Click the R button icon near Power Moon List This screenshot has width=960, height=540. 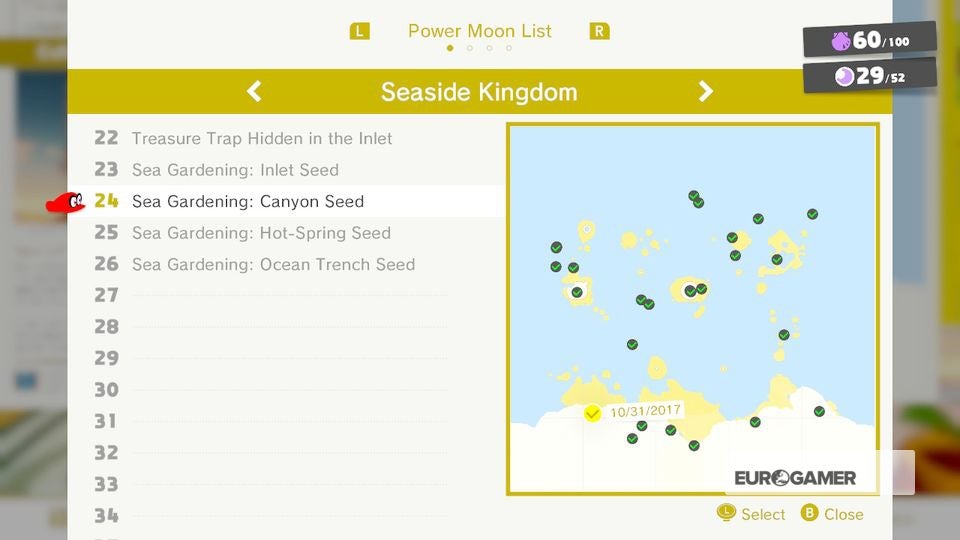[x=599, y=31]
